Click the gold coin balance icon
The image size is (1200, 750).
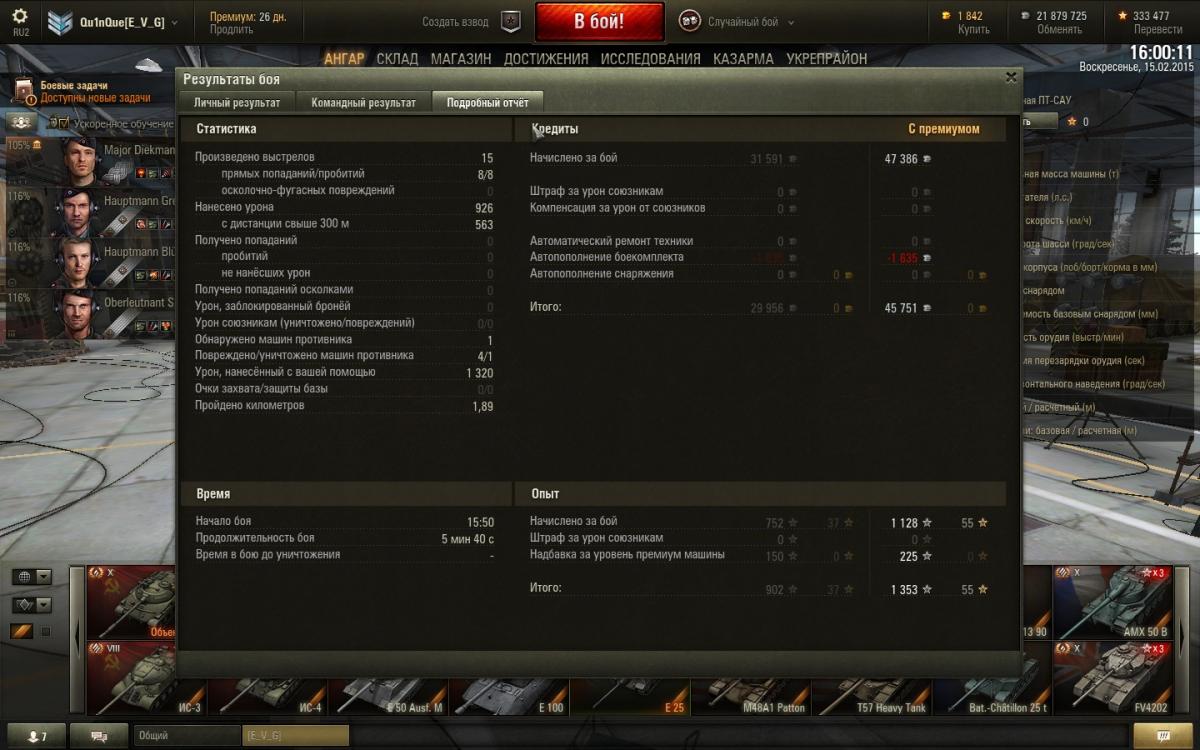click(948, 16)
